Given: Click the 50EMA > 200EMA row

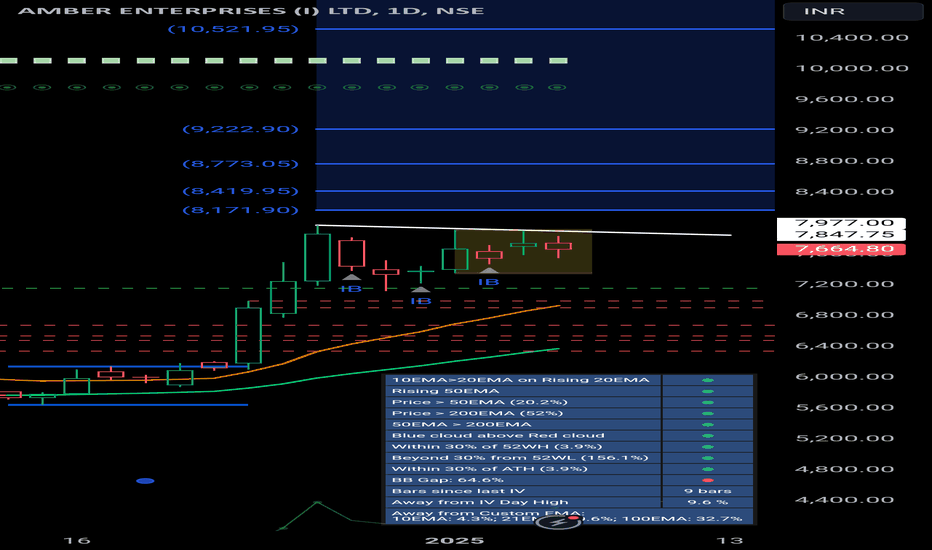Looking at the screenshot, I should (x=569, y=425).
